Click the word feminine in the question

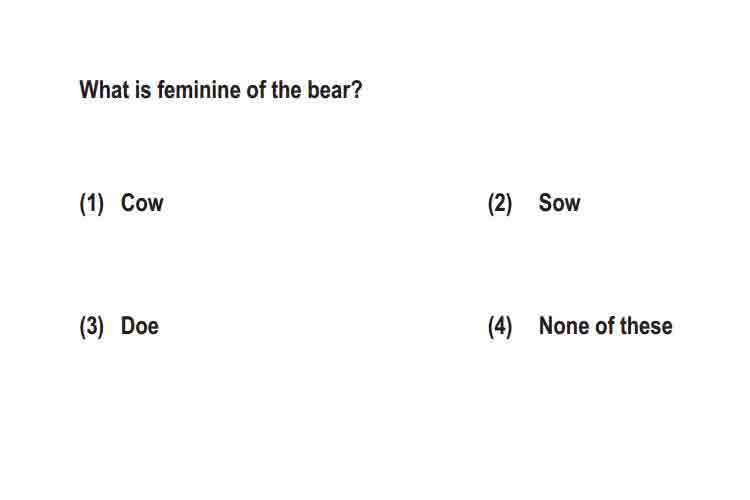click(199, 90)
